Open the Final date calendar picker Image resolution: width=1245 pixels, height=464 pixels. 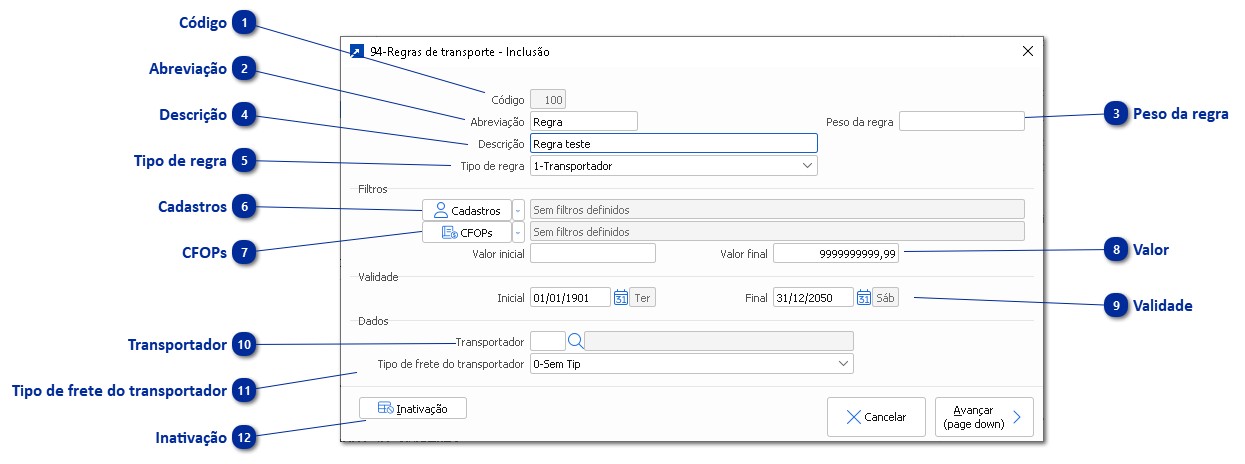[864, 297]
